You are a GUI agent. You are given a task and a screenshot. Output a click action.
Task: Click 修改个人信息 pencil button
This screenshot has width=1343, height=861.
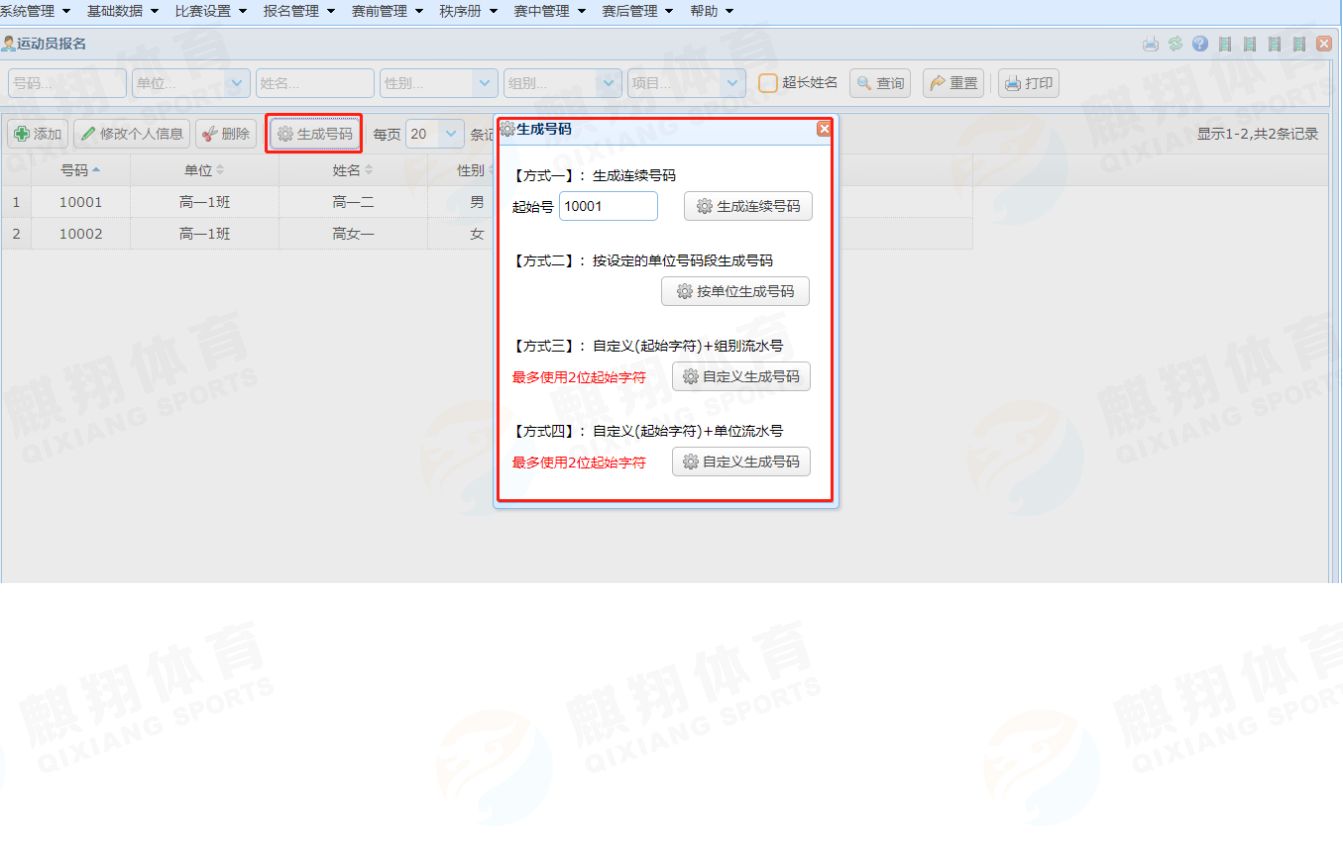click(x=131, y=134)
